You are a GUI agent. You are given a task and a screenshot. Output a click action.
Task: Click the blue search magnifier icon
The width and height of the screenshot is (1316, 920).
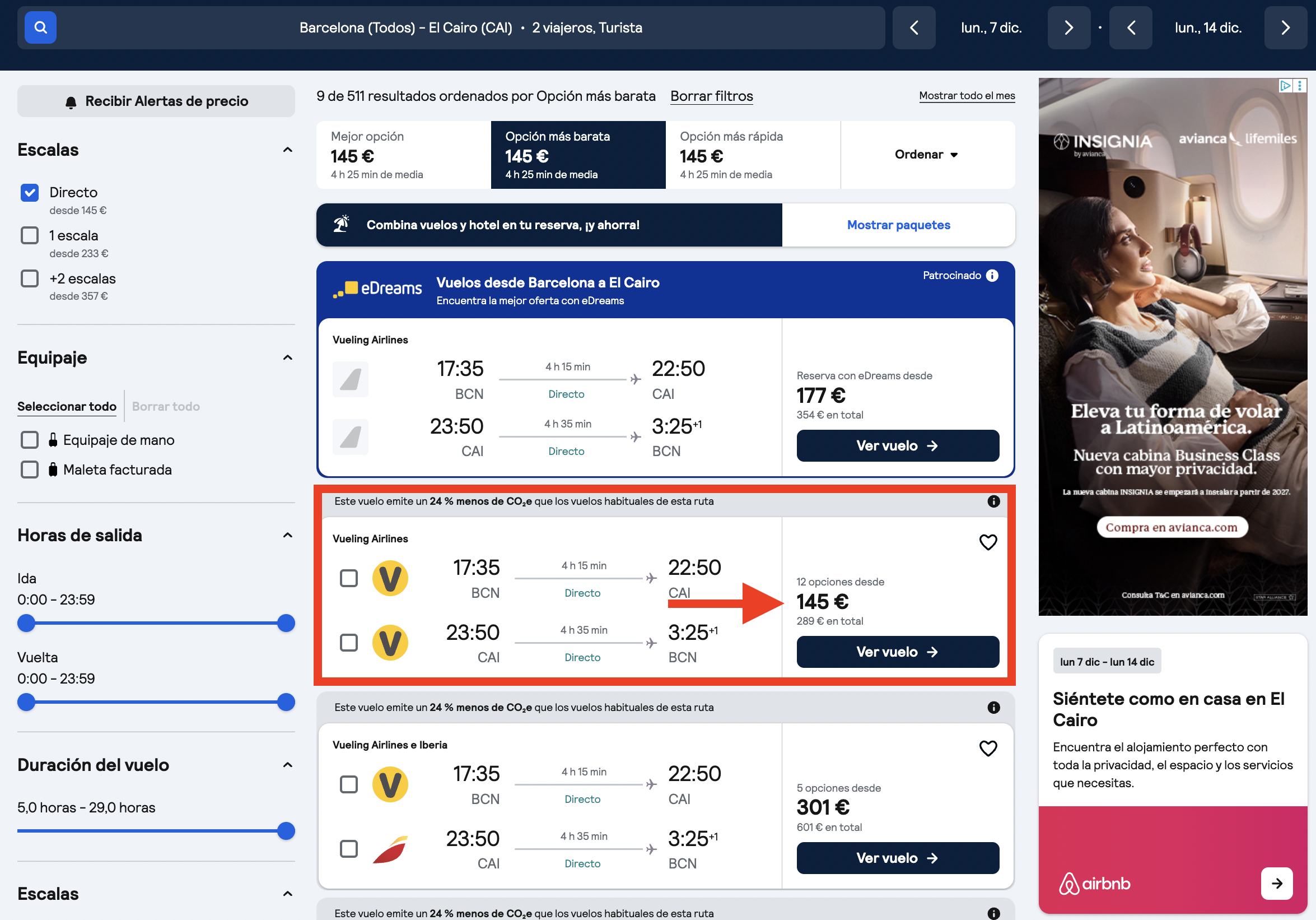pyautogui.click(x=40, y=27)
